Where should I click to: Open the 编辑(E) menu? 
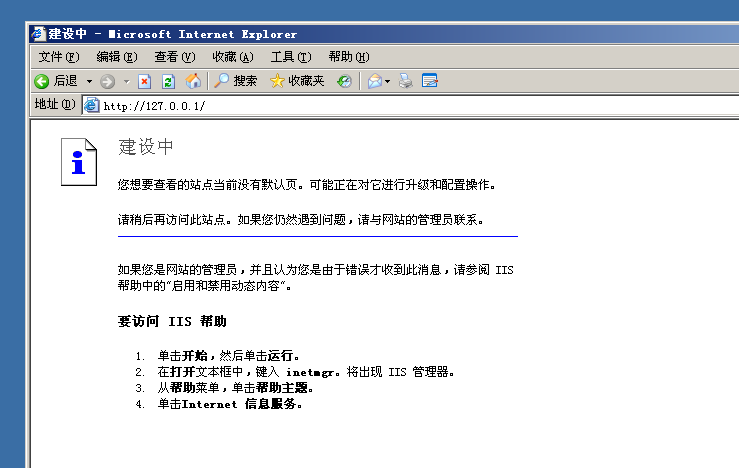[x=117, y=57]
